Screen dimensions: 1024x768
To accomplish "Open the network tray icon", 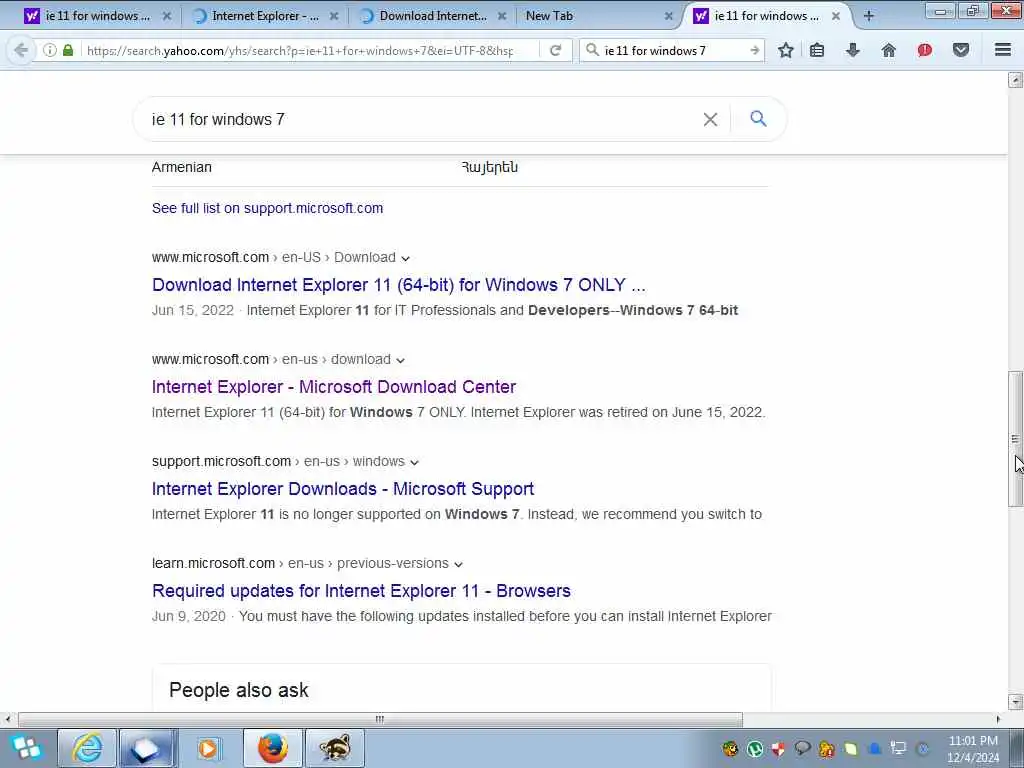I will 899,748.
